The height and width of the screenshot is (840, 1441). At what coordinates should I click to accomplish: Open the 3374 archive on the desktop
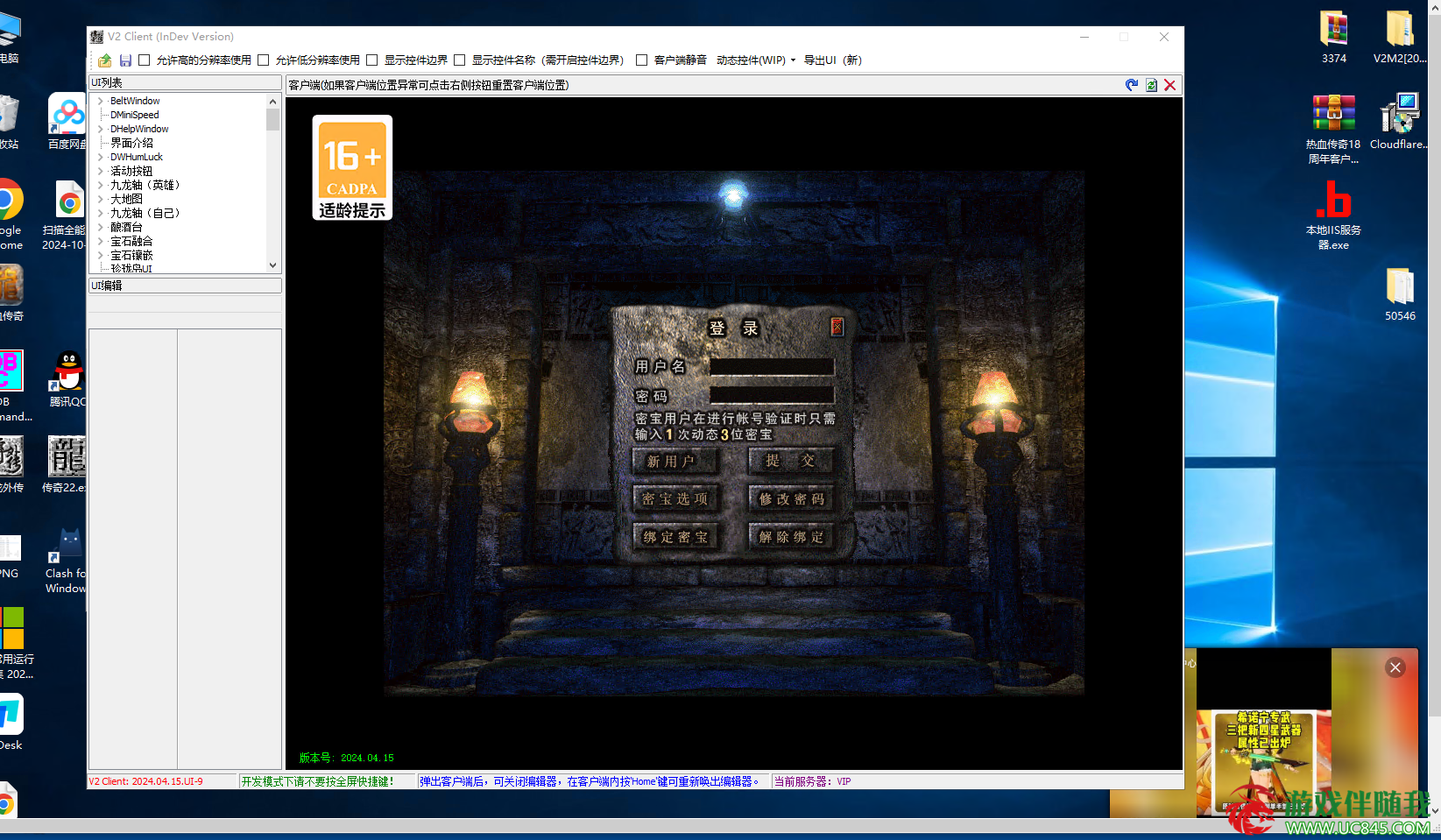tap(1334, 37)
